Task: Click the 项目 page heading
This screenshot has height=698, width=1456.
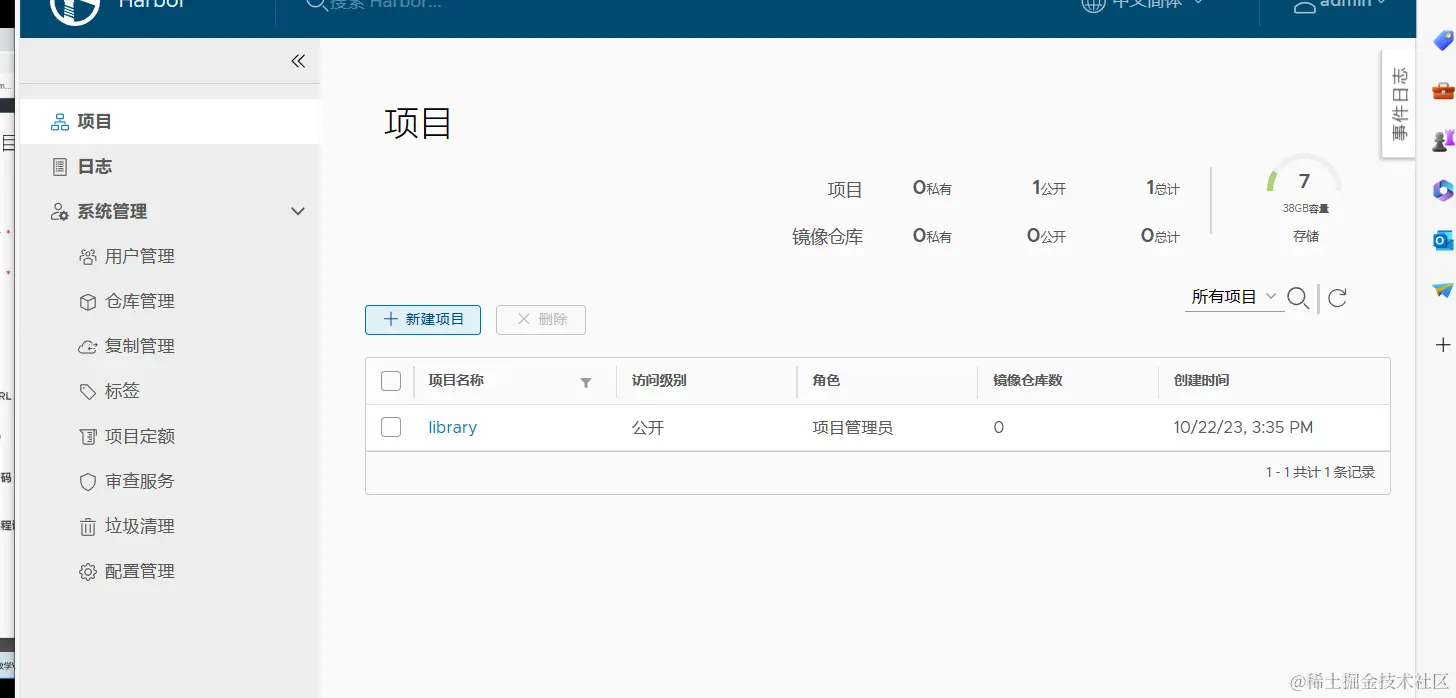Action: tap(419, 123)
